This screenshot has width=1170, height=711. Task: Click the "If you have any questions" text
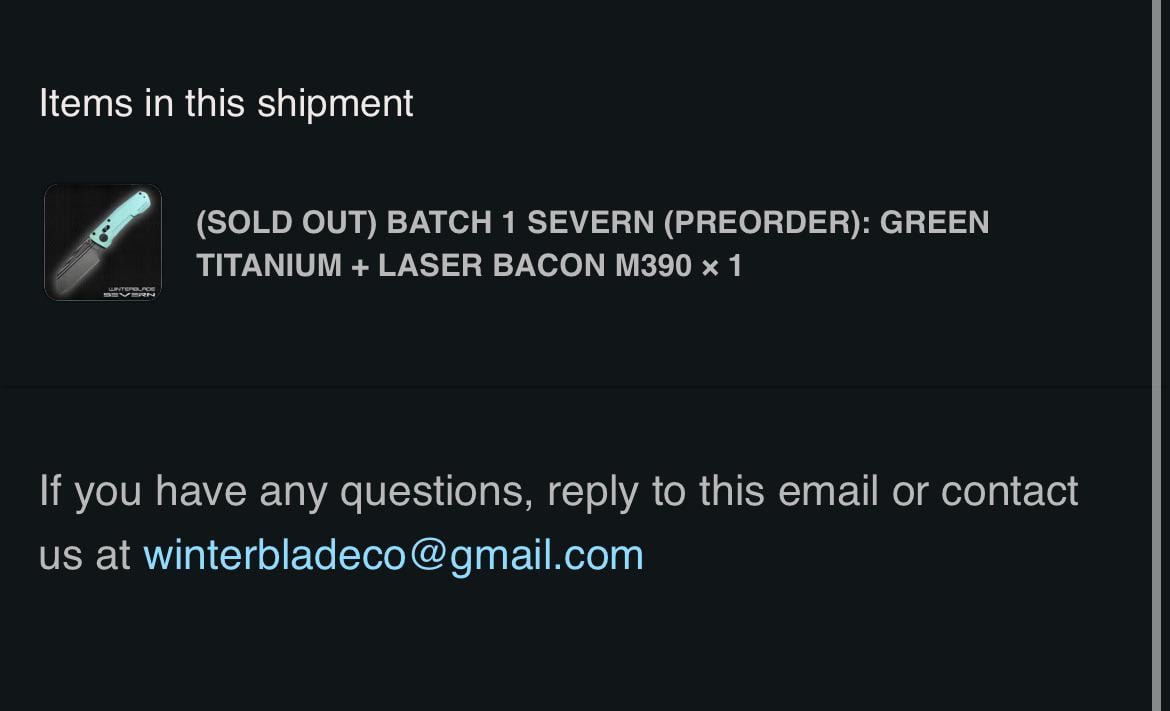click(285, 491)
